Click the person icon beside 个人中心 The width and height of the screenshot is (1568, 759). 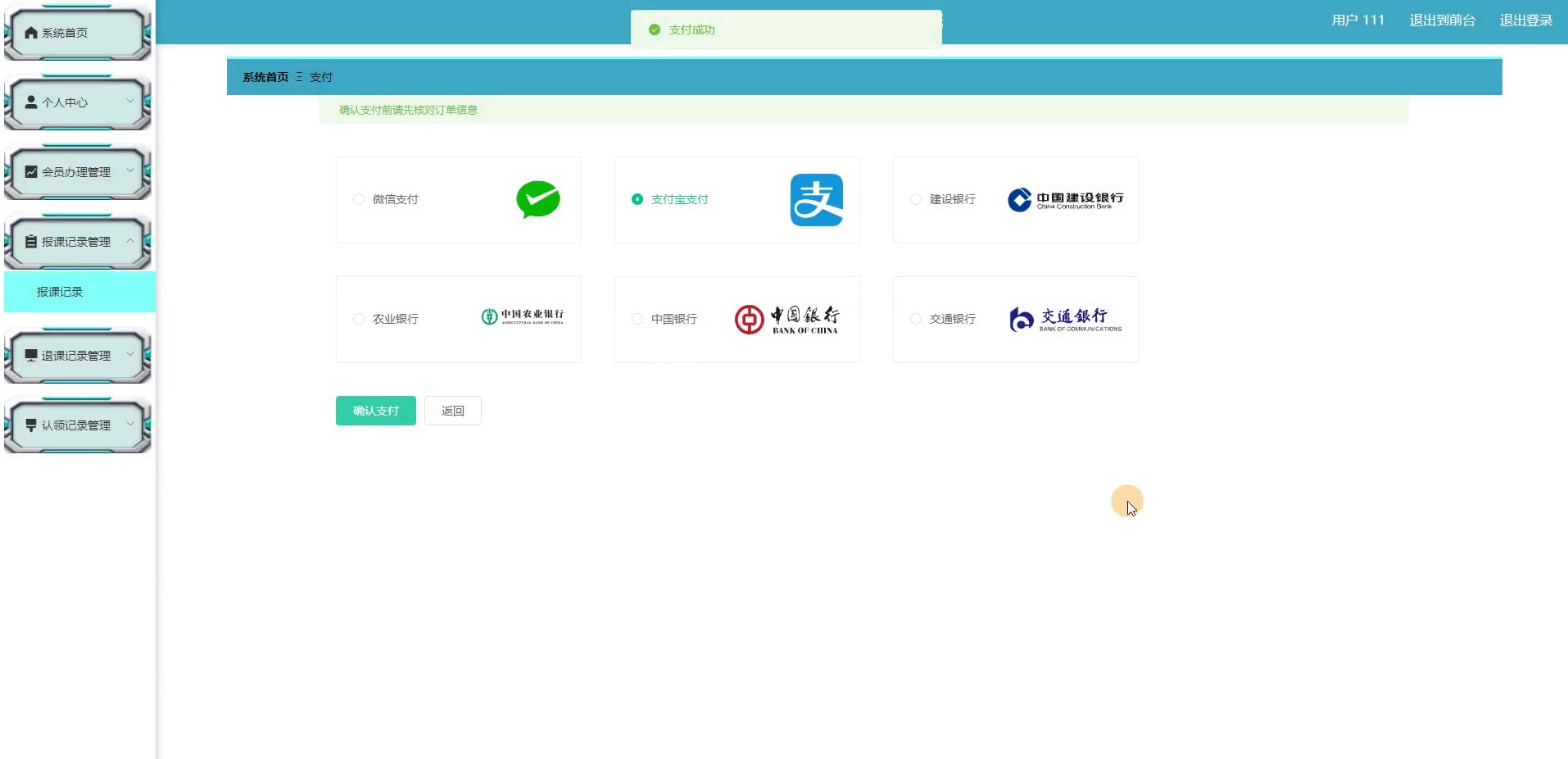(31, 102)
